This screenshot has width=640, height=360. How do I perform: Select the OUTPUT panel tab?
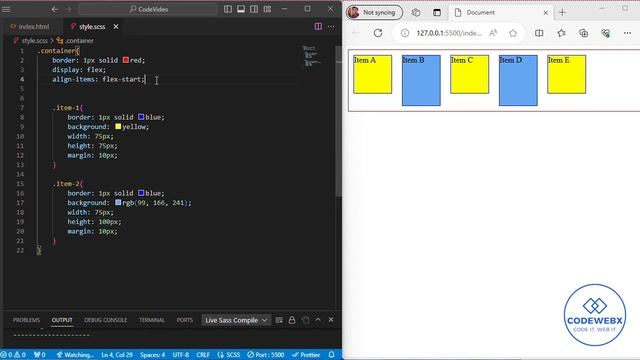(x=62, y=320)
